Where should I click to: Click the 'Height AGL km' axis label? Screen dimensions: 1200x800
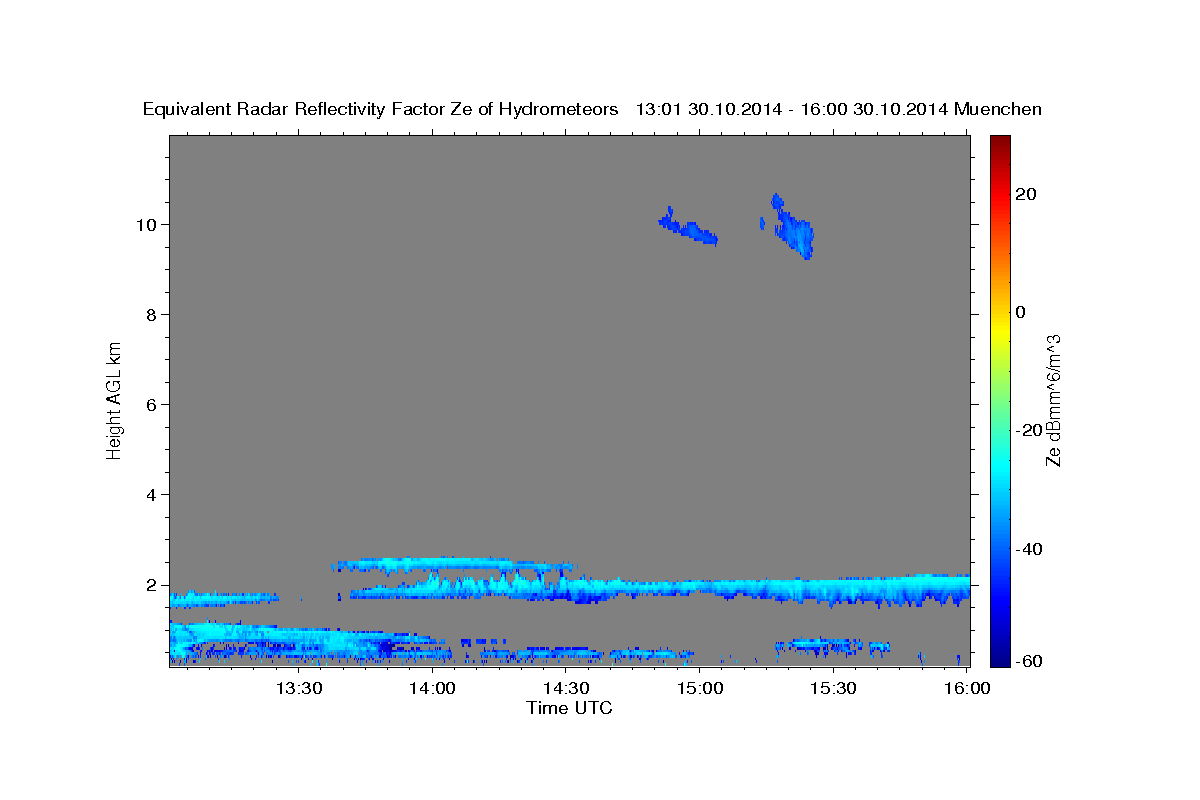click(114, 399)
